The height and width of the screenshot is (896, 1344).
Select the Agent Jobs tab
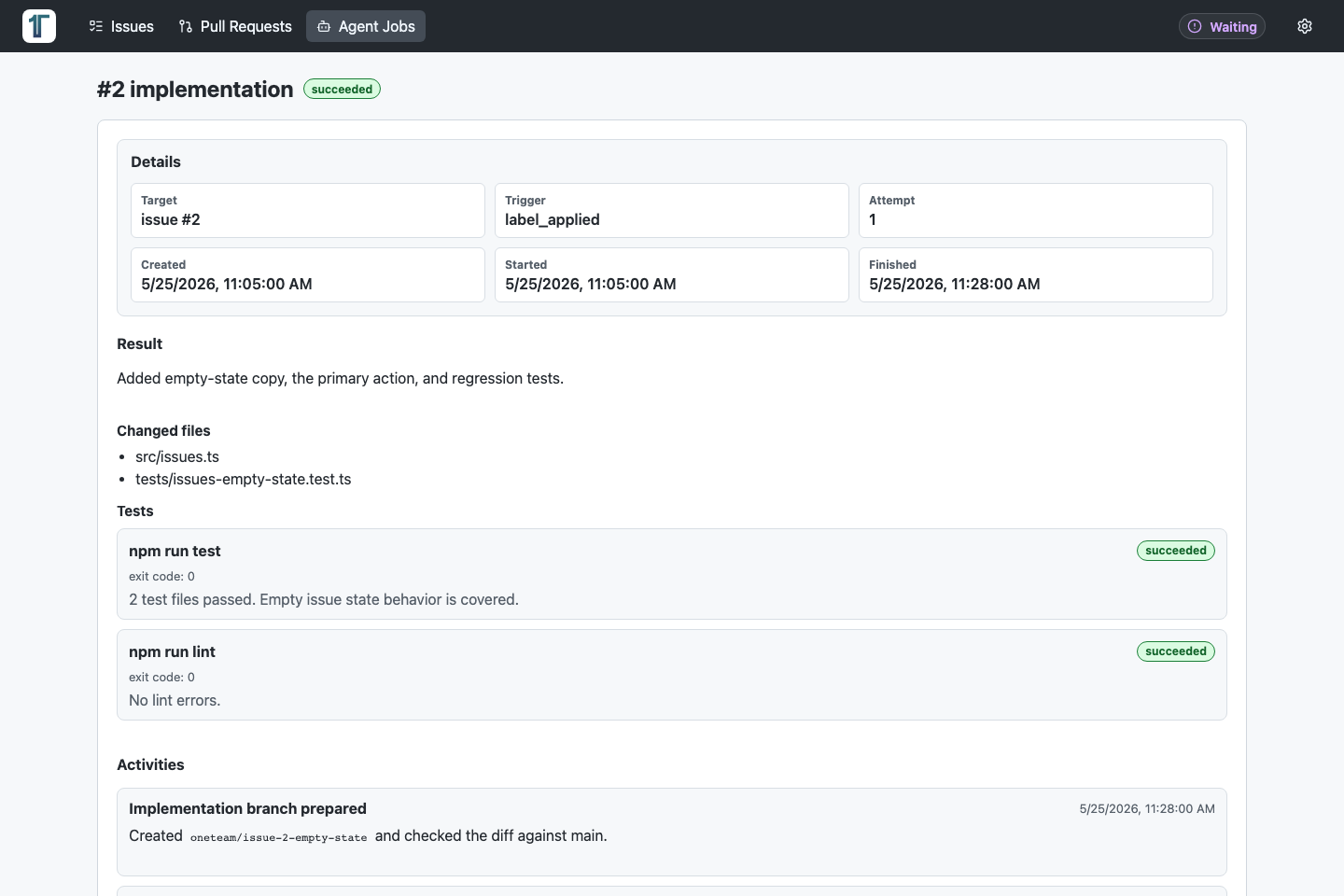click(366, 26)
